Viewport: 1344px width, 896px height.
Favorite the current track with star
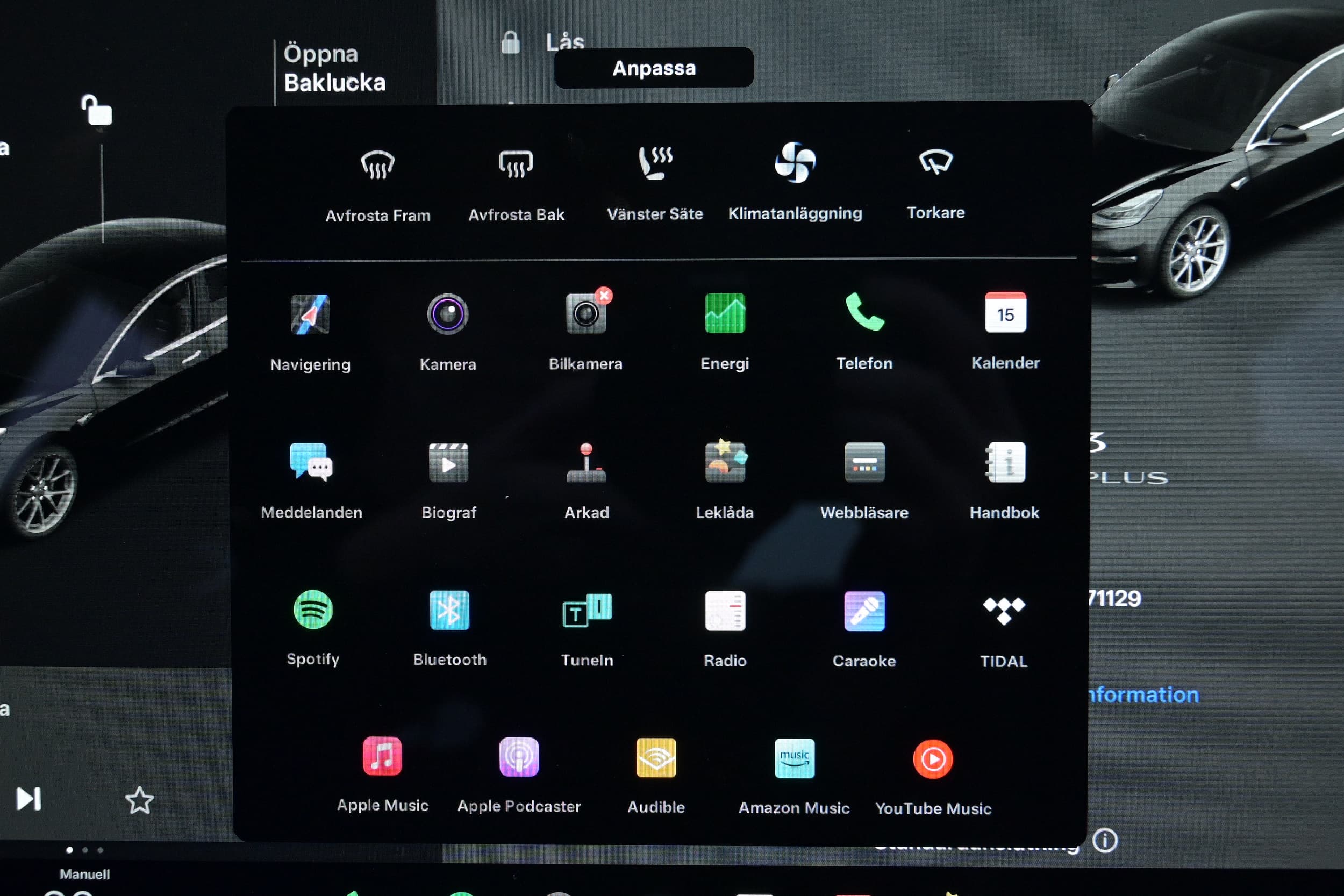[x=139, y=800]
